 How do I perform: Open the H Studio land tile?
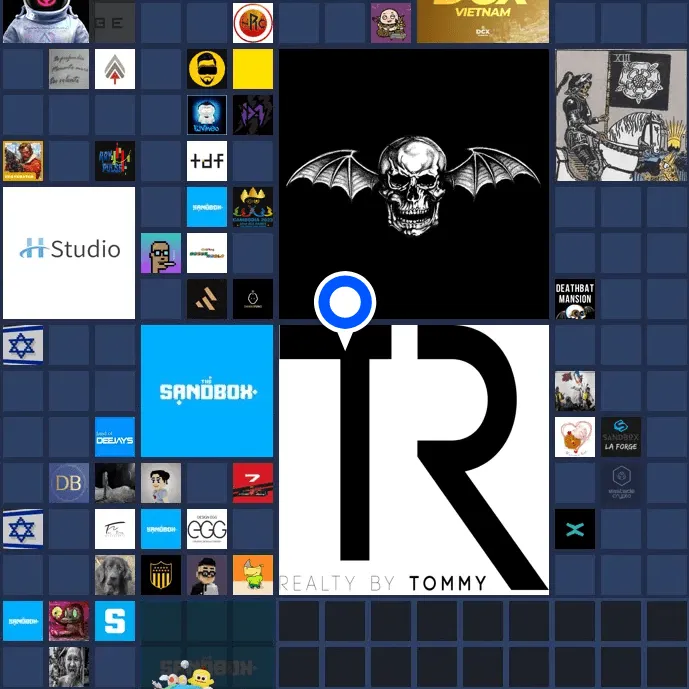click(69, 253)
